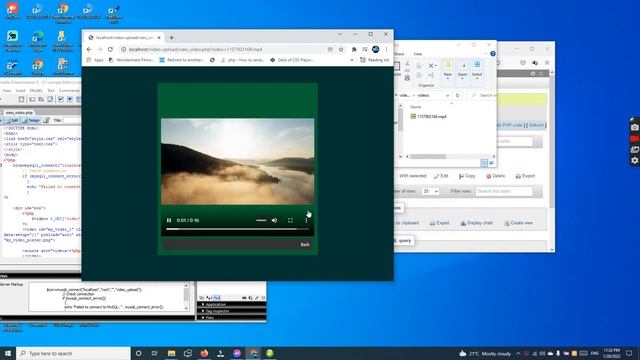
Task: Click Display chart in phpMyAdmin
Action: click(x=476, y=223)
